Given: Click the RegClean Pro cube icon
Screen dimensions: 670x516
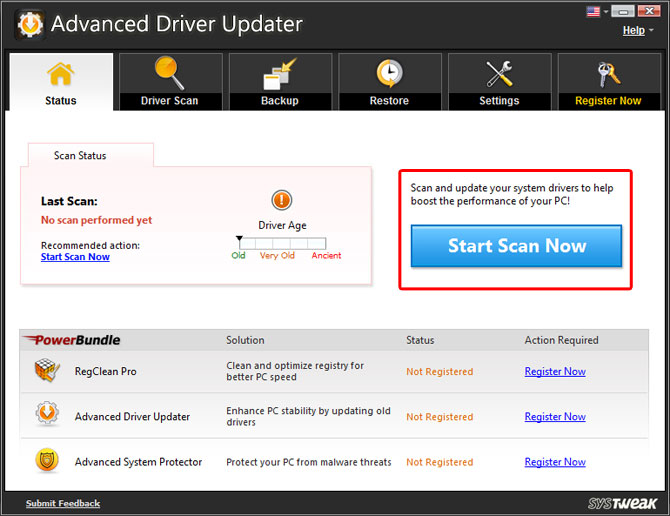Looking at the screenshot, I should coord(47,370).
